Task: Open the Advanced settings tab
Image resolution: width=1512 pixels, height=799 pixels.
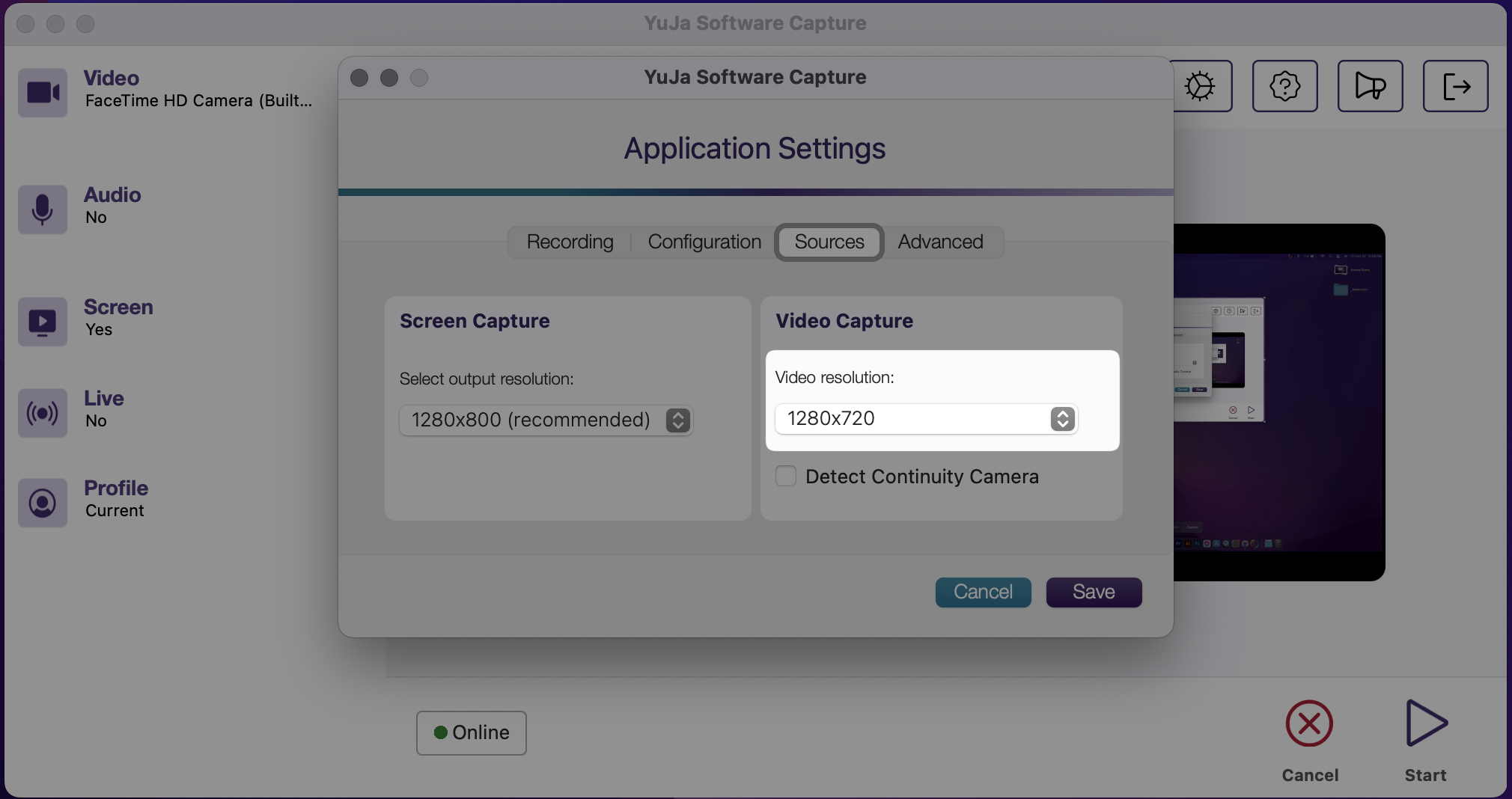Action: click(x=940, y=242)
